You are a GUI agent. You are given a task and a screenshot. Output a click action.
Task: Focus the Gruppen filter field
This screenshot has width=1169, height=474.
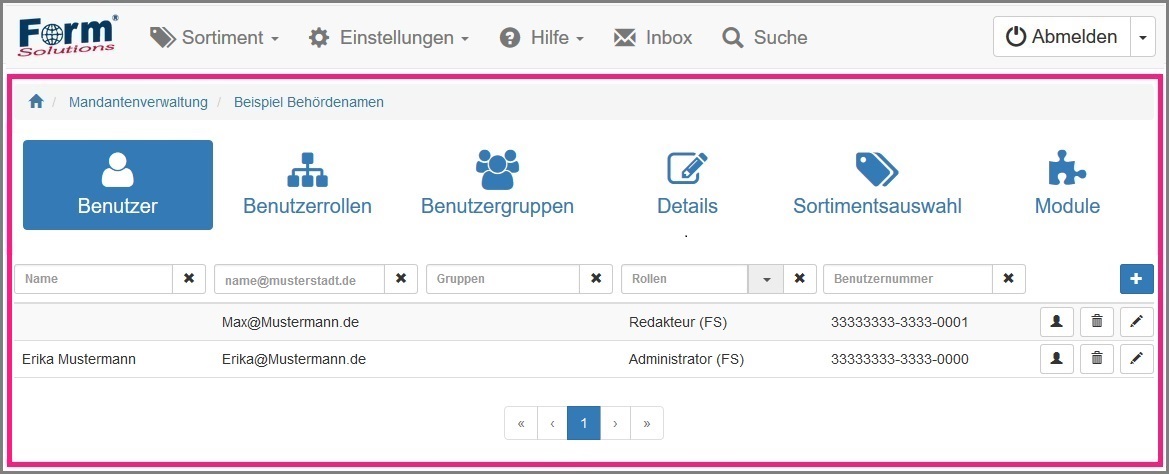point(503,279)
